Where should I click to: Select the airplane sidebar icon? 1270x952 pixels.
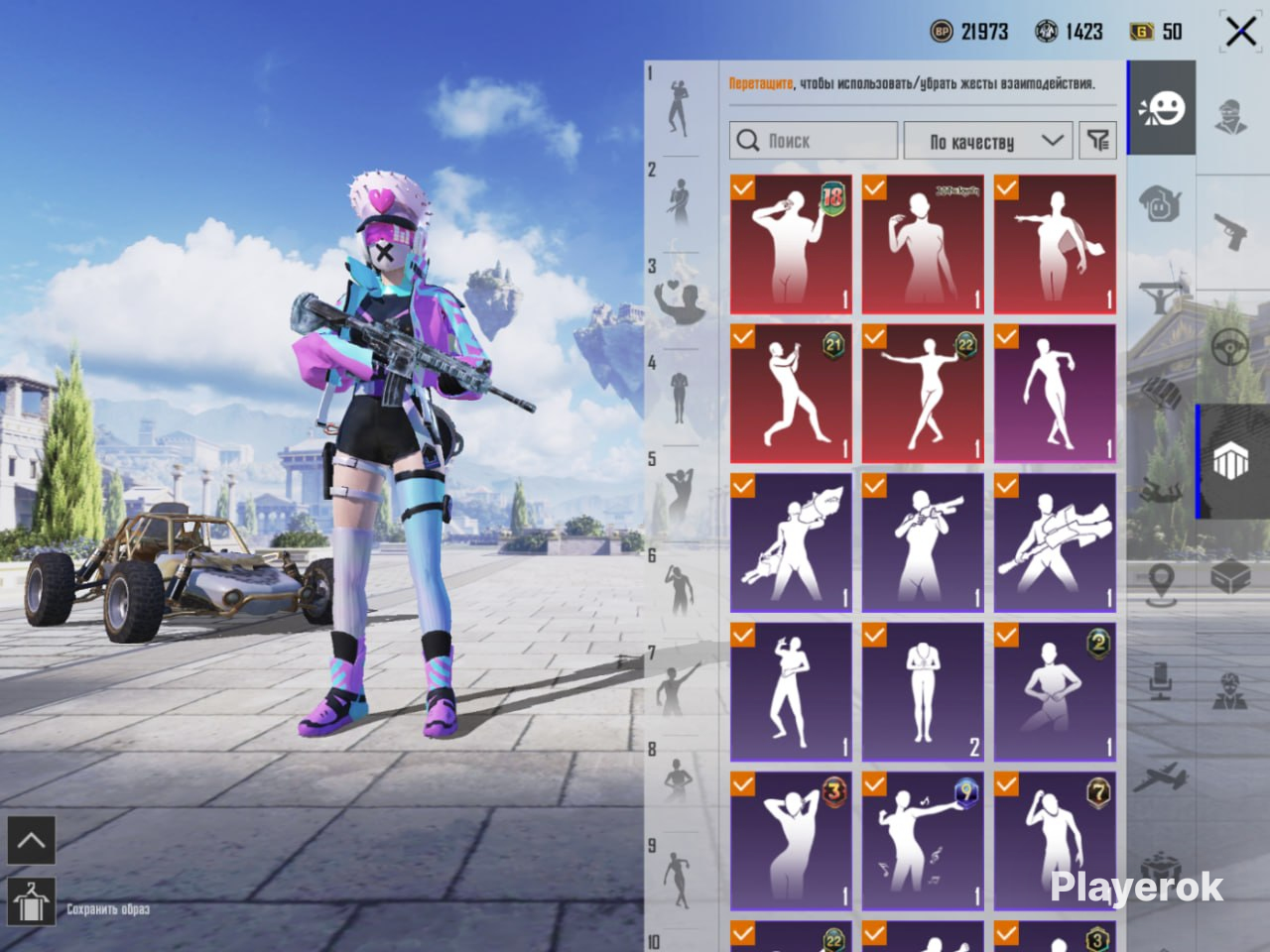click(1160, 777)
